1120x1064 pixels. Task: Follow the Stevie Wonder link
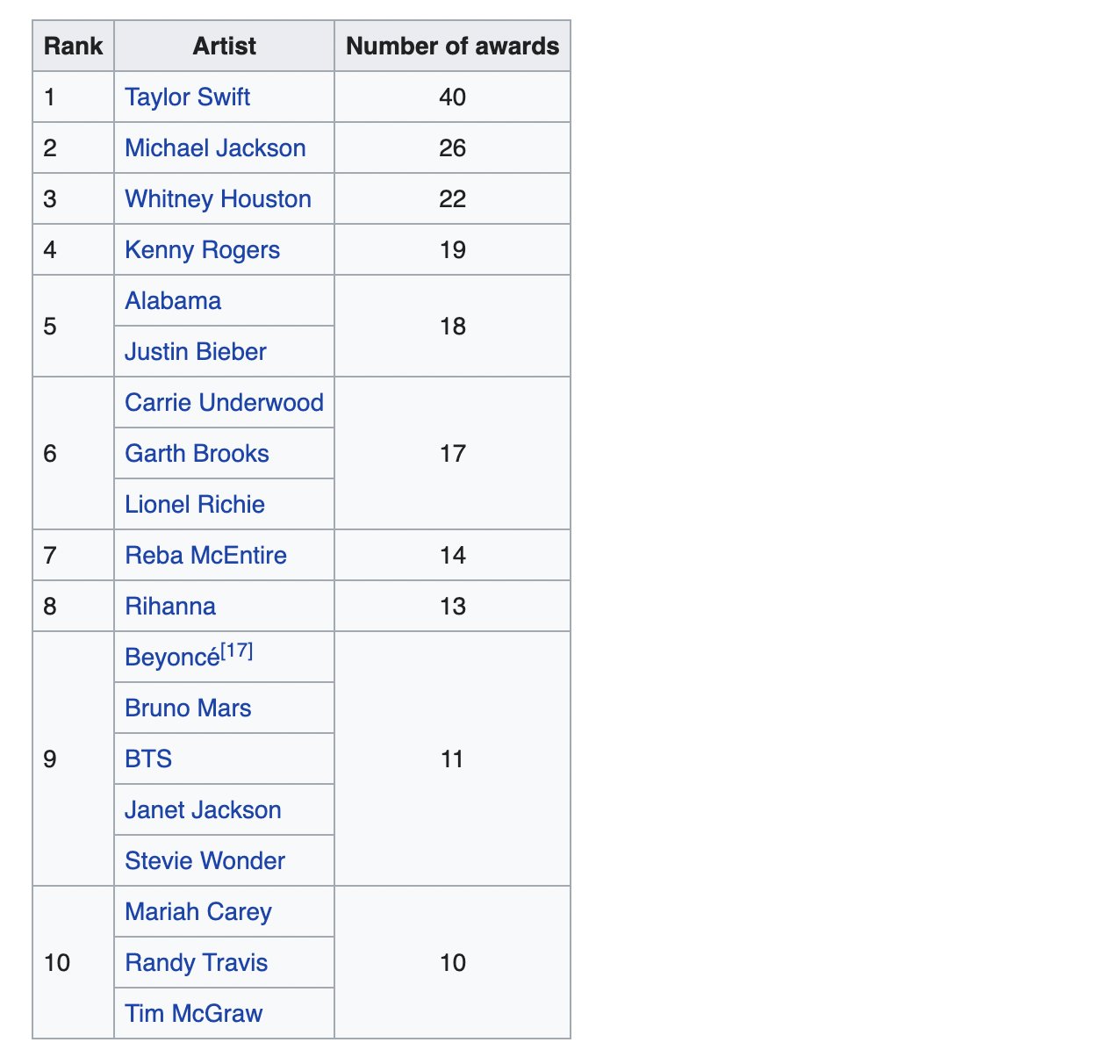[205, 861]
